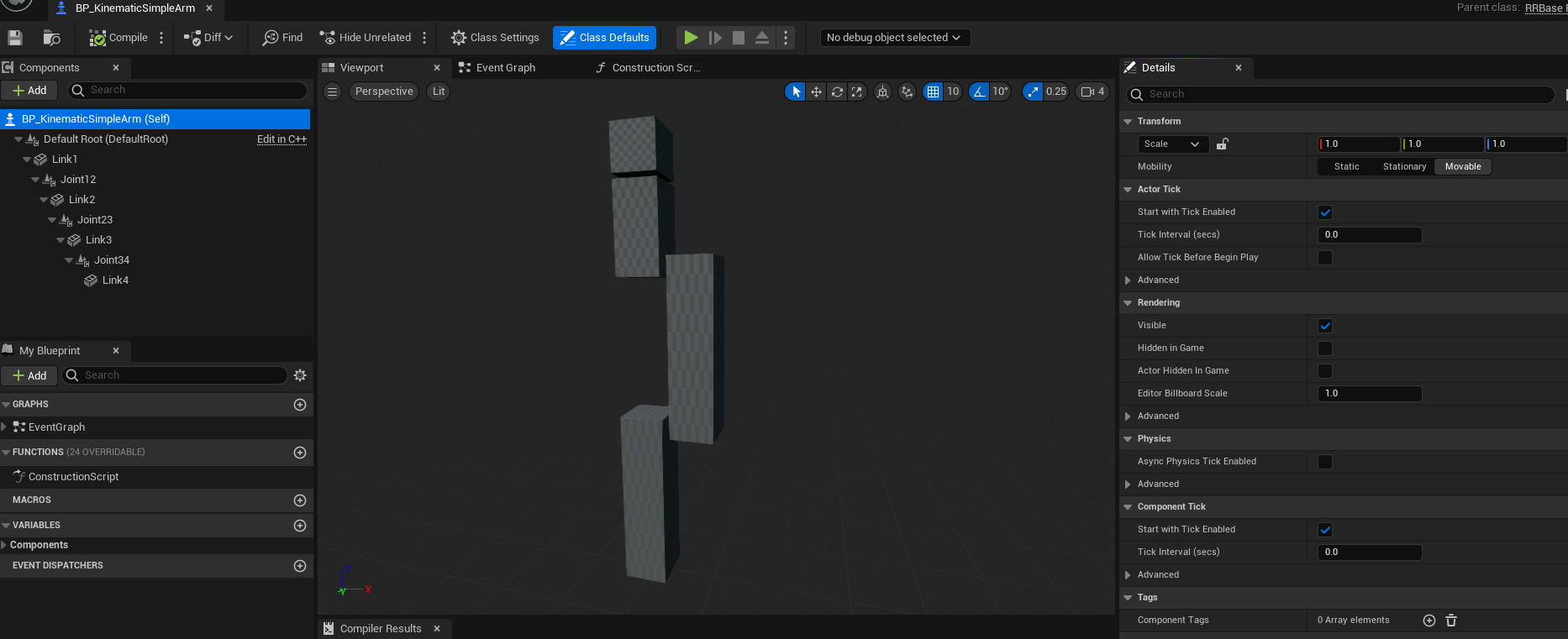Add new variable with plus icon in VARIABLES
This screenshot has height=639, width=1568.
[x=300, y=526]
